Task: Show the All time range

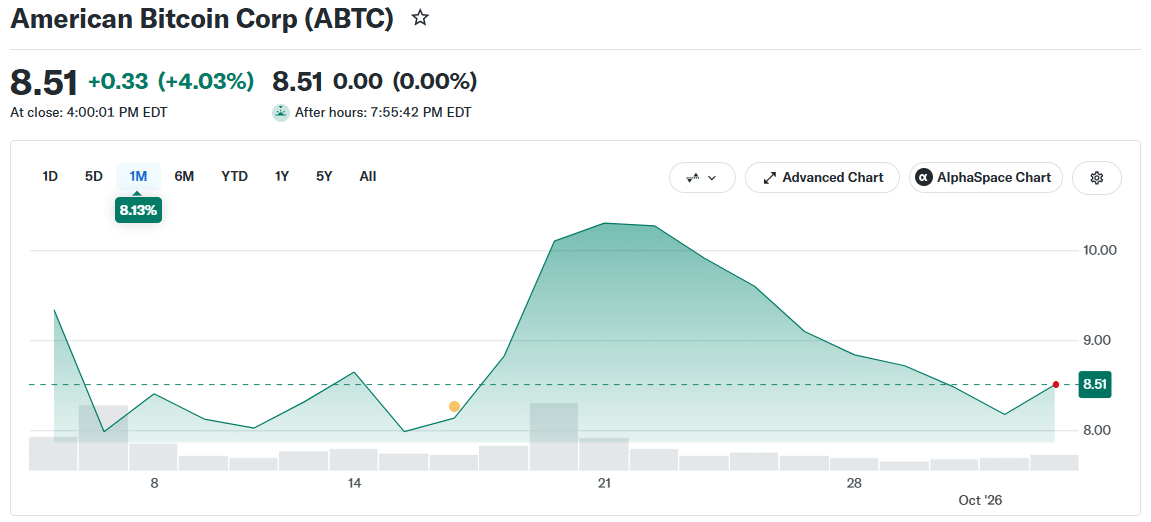Action: click(x=368, y=176)
